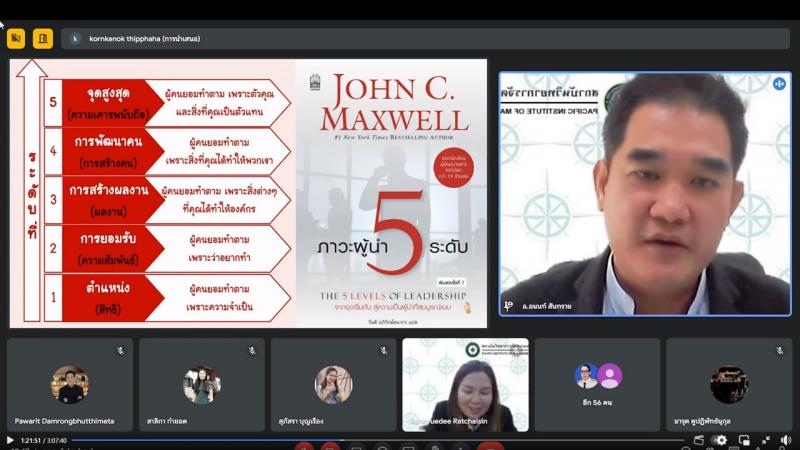The width and height of the screenshot is (800, 450).
Task: Click speaker name อ.อนันท์ สันทราย
Action: [x=546, y=306]
